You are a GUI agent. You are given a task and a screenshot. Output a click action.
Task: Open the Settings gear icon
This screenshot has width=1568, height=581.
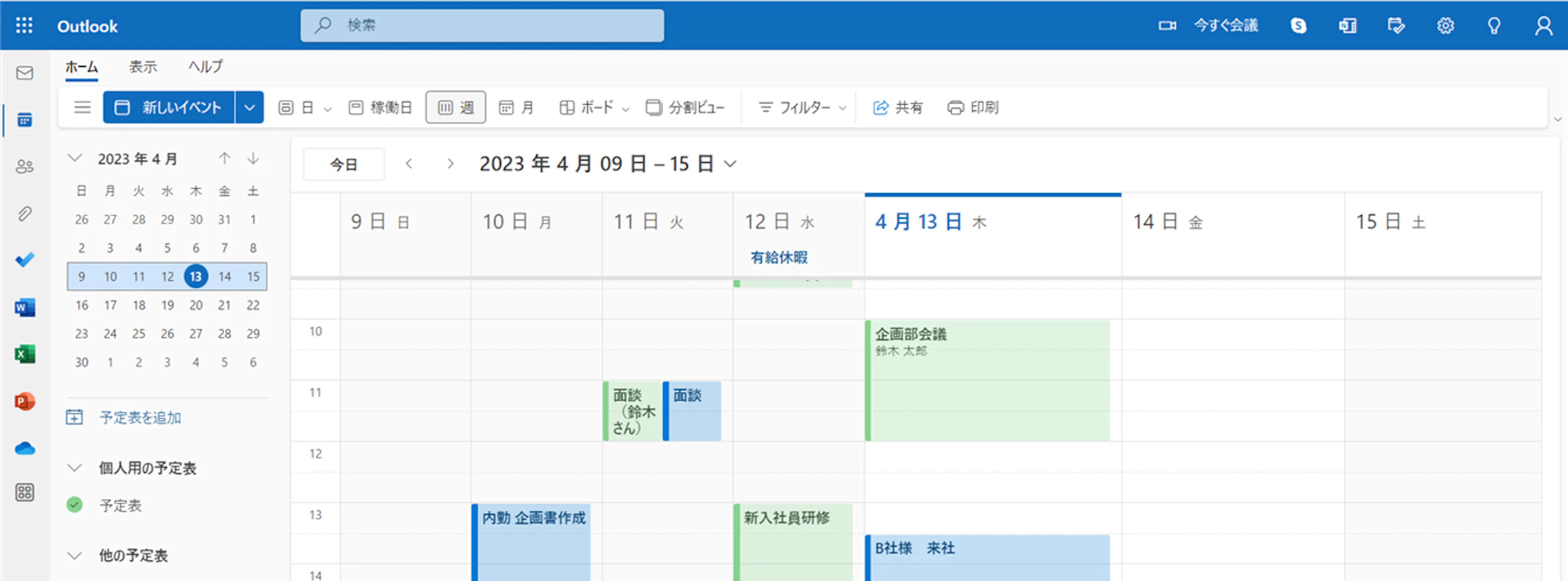coord(1445,25)
